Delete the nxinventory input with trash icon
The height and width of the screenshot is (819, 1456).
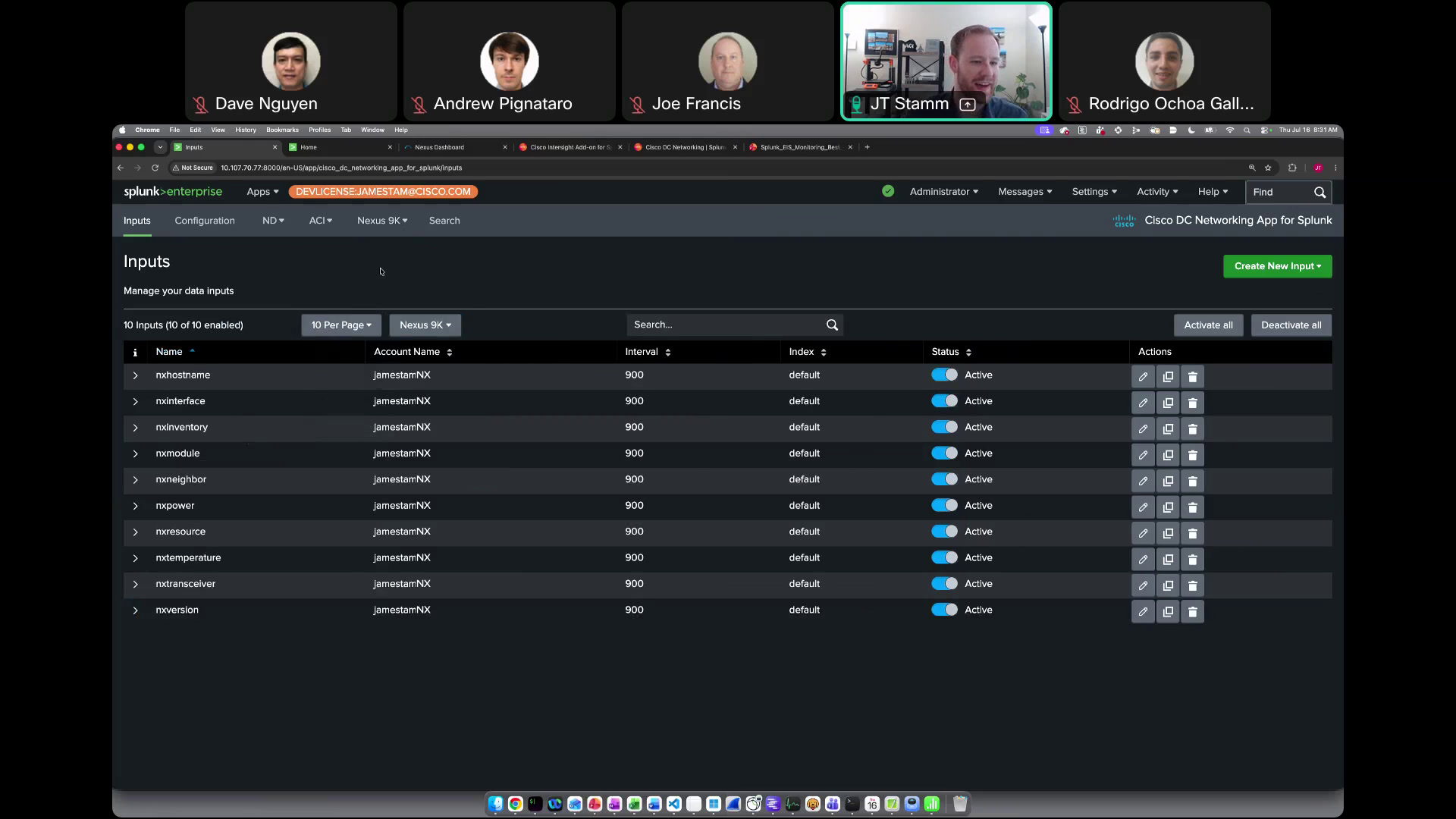pyautogui.click(x=1193, y=428)
